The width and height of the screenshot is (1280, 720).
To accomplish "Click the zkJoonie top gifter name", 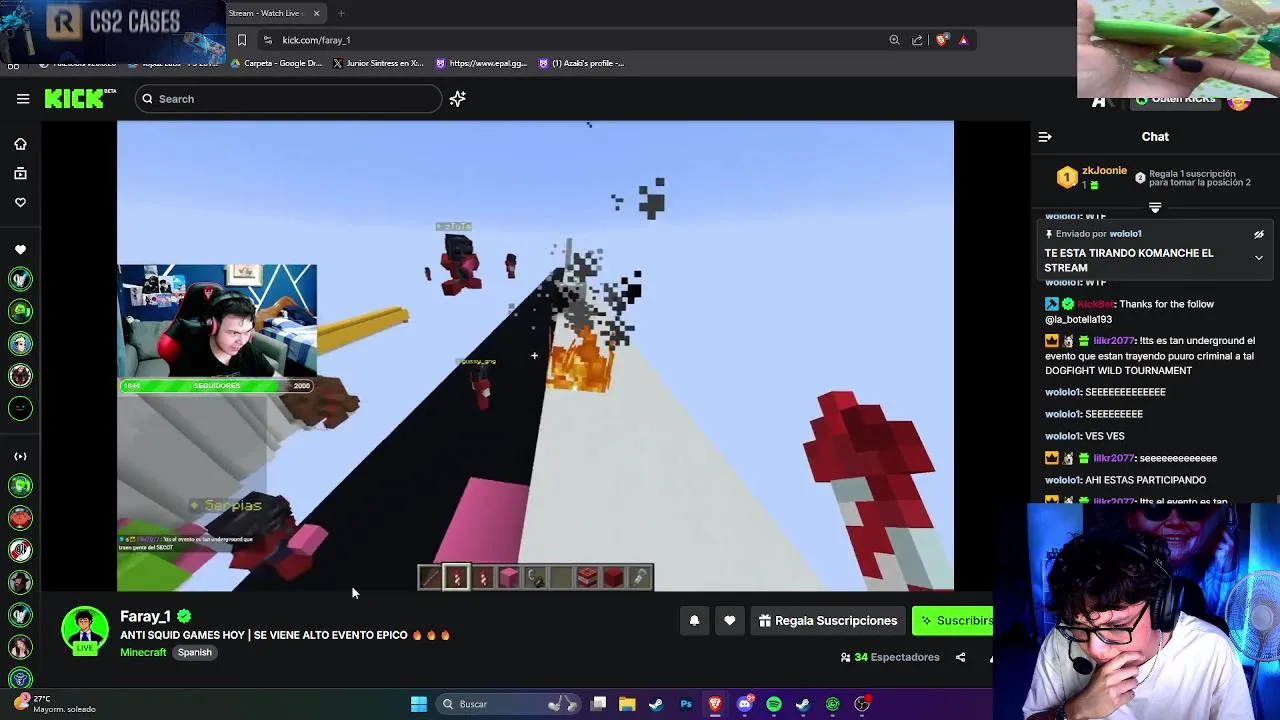I will point(1104,171).
